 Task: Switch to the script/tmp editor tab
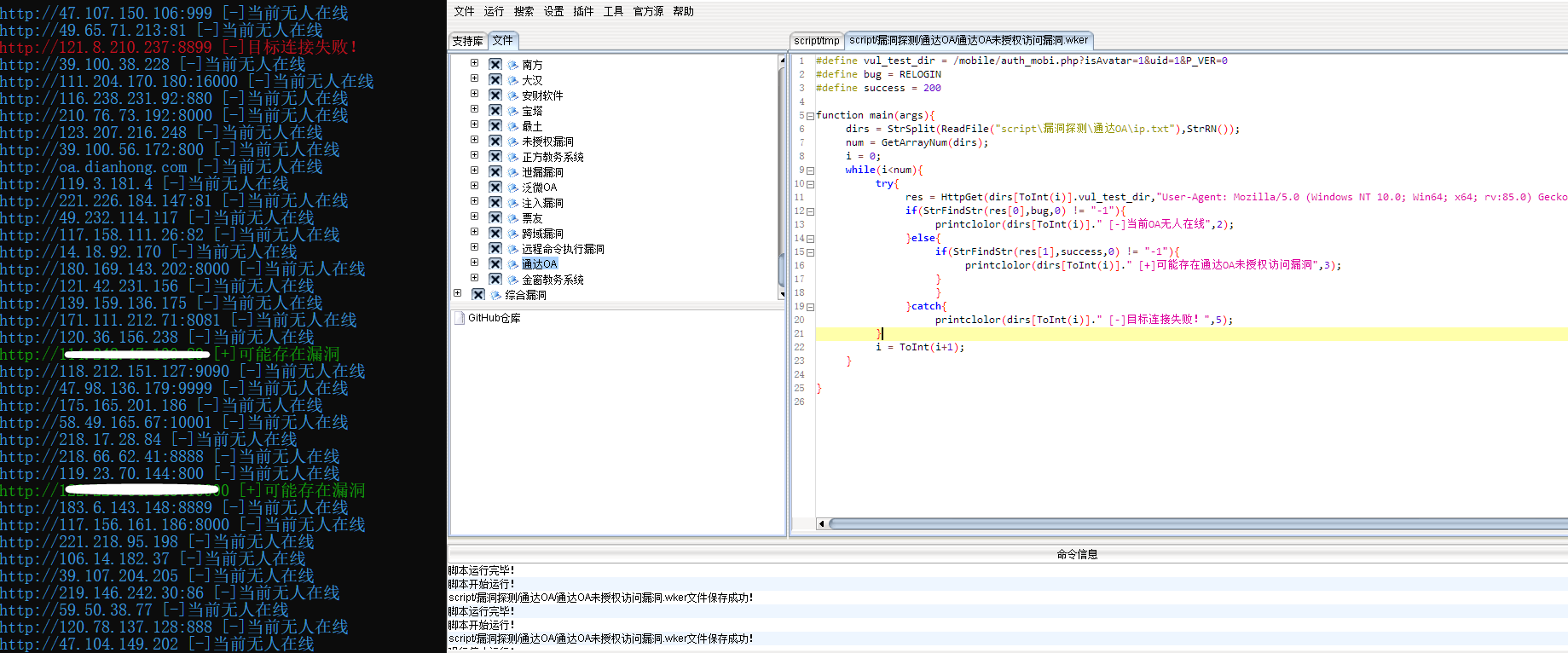click(817, 41)
